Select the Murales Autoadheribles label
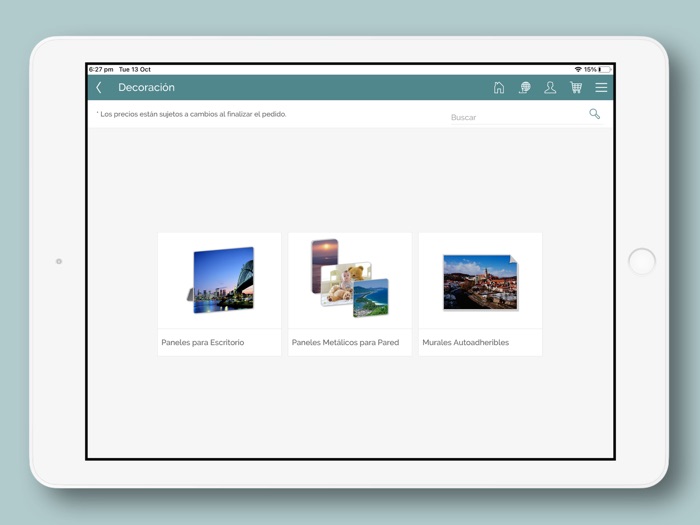Screen dimensions: 700x525 [x=465, y=342]
